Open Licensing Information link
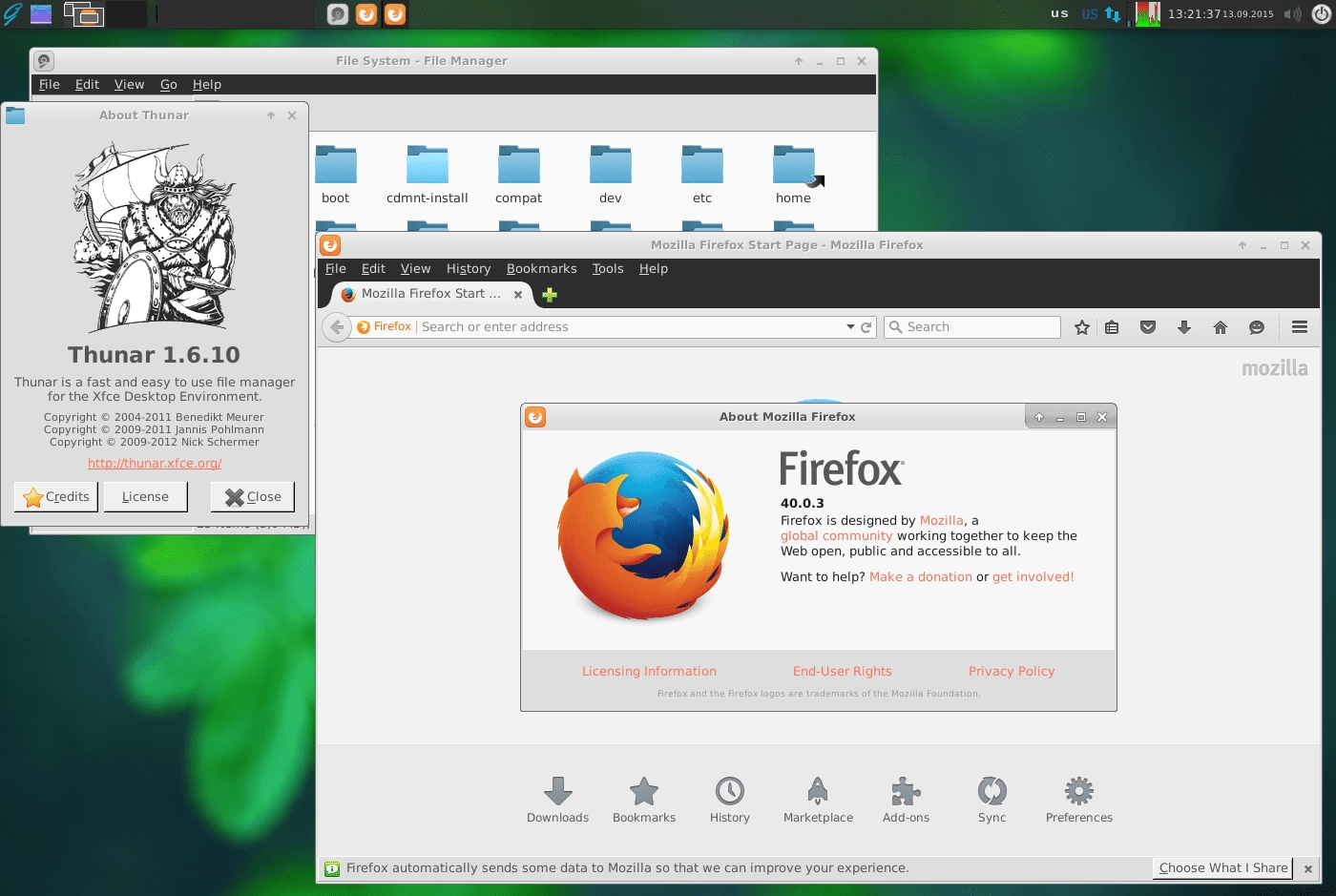Screen dimensions: 1336x896 point(649,672)
